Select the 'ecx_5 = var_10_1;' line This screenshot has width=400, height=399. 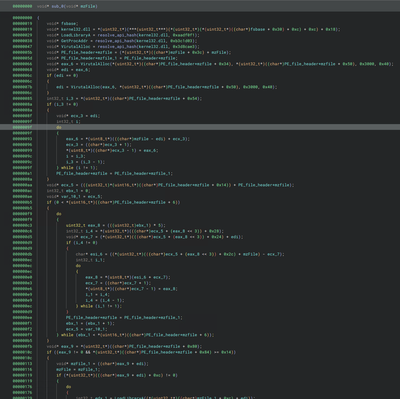point(86,329)
